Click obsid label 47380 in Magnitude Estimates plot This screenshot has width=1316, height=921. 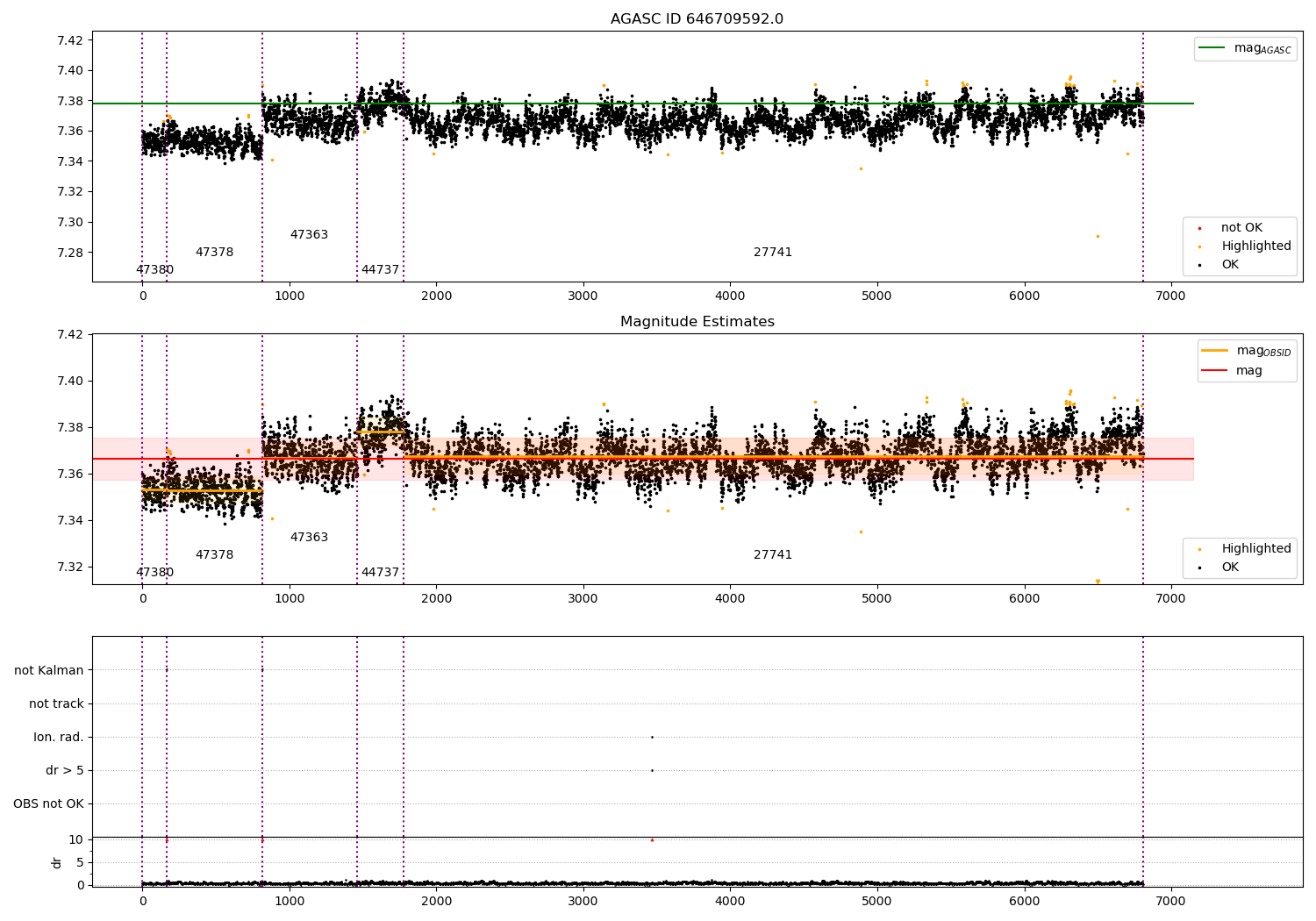[x=154, y=573]
